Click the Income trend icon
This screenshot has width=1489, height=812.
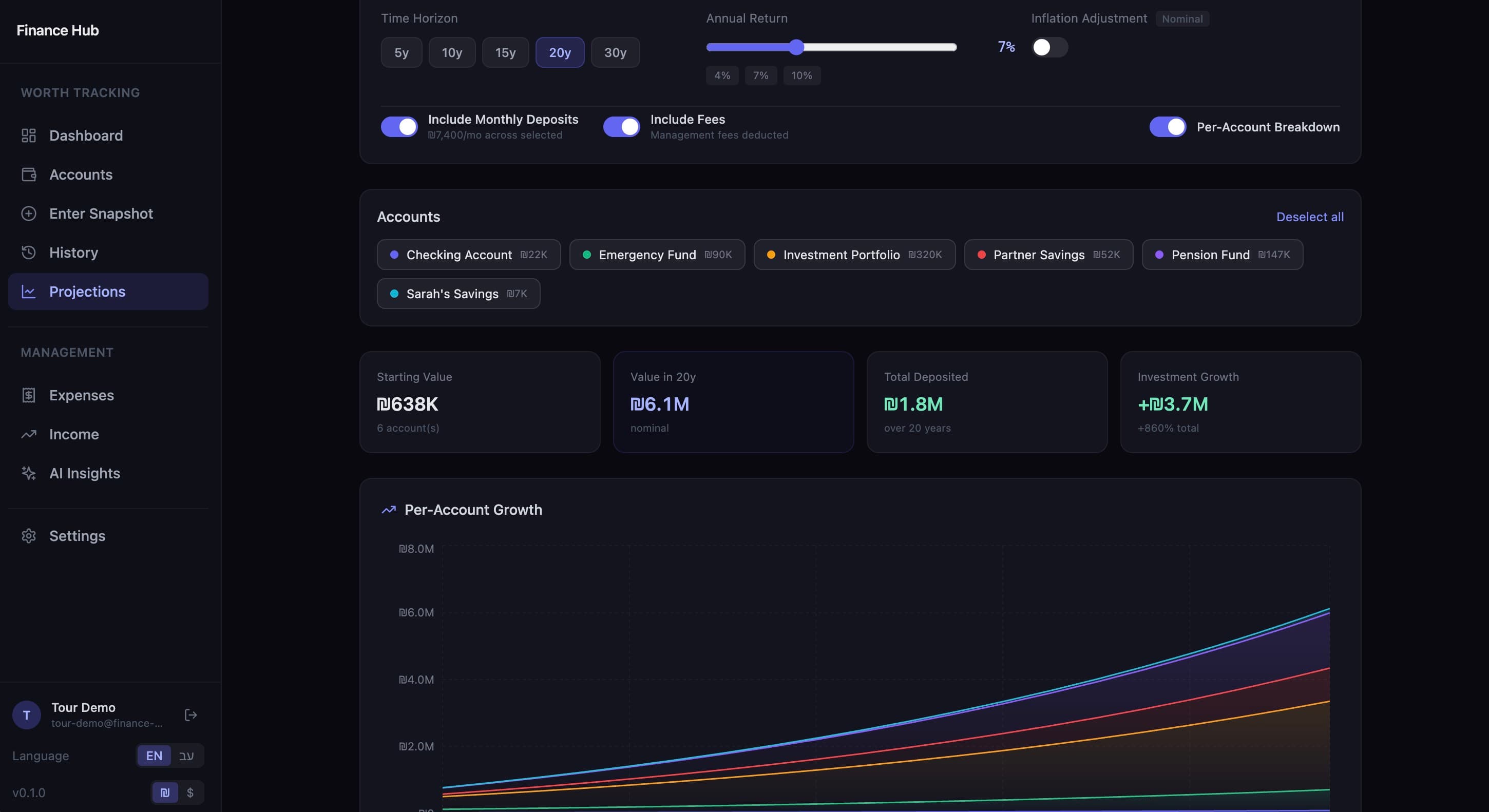pos(28,434)
